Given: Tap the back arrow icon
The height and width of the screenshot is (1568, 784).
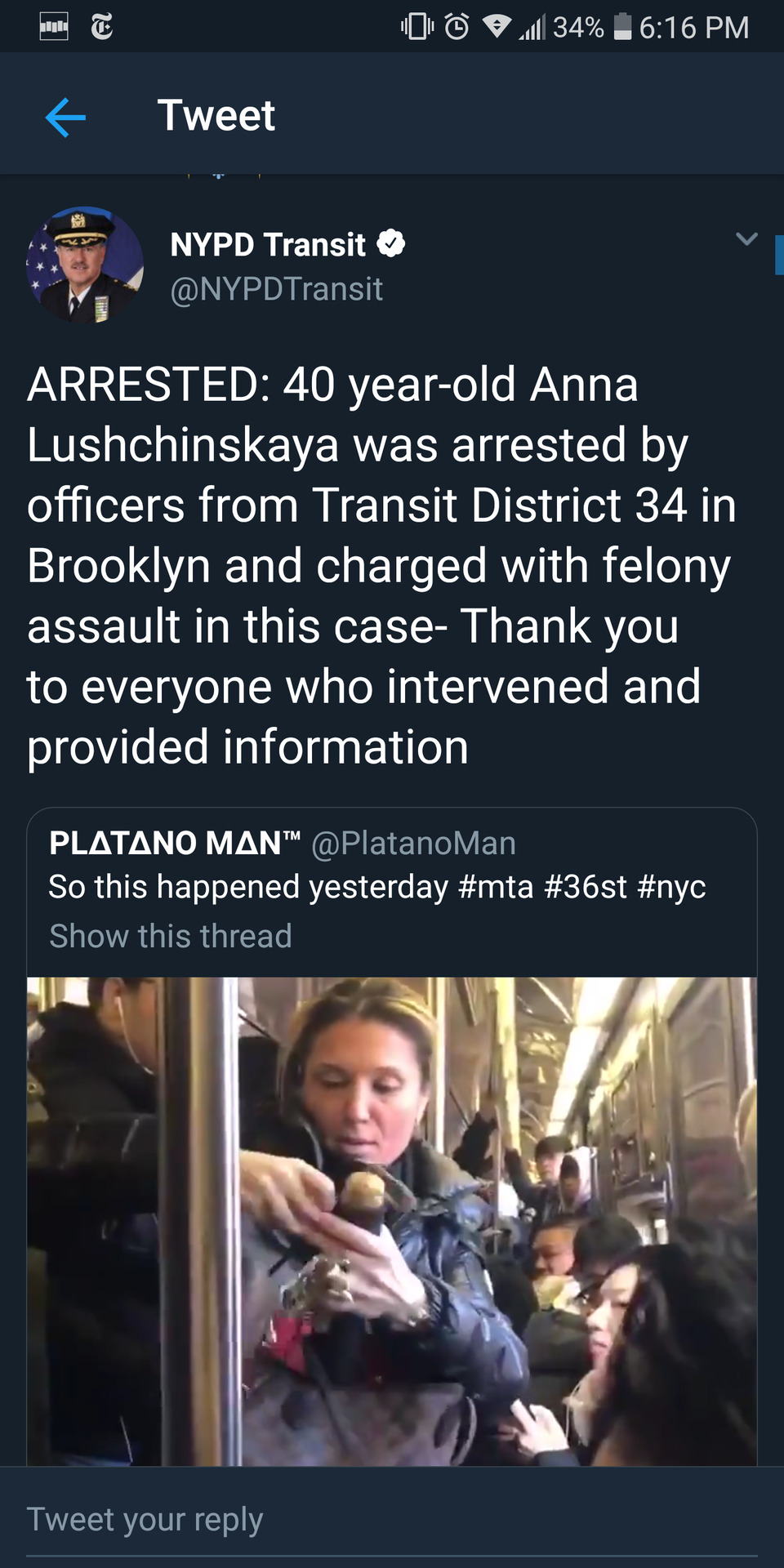Looking at the screenshot, I should 65,117.
